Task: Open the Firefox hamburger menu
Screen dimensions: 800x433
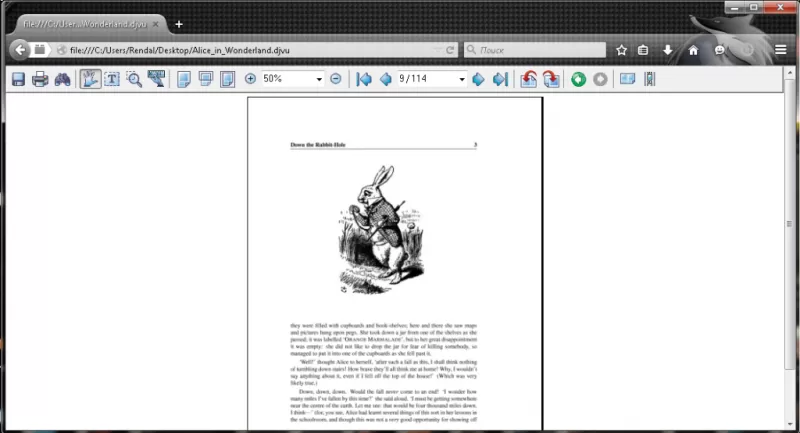Action: coord(781,50)
